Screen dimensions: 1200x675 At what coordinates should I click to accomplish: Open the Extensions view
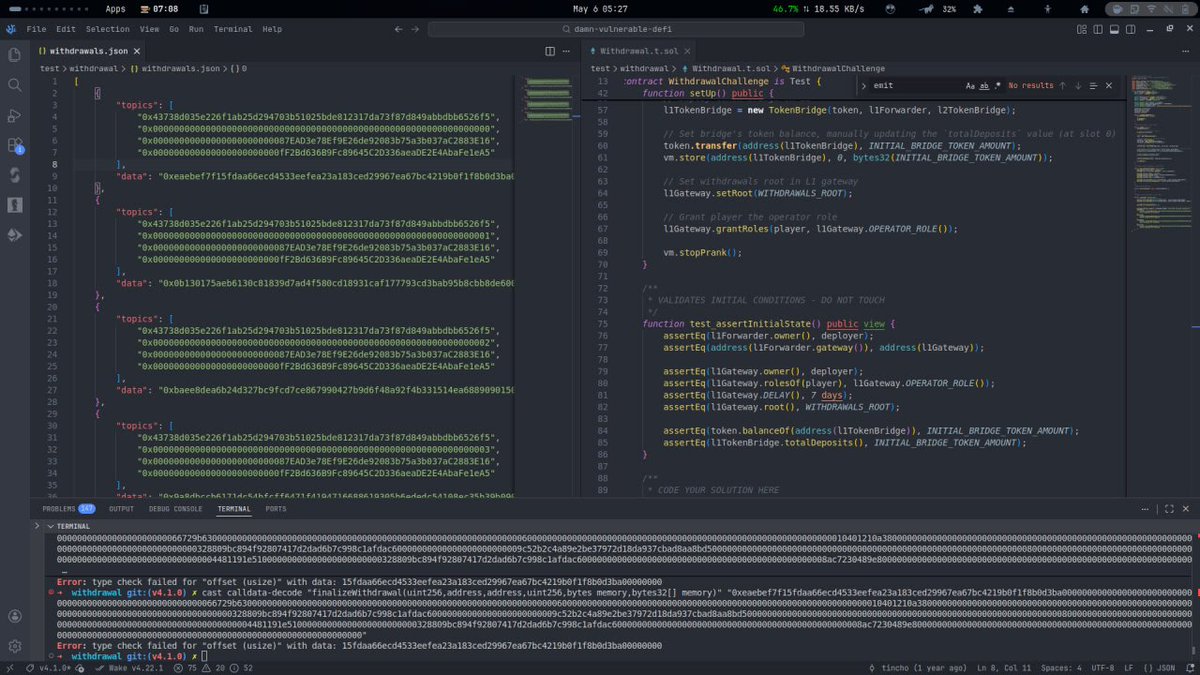click(x=14, y=145)
